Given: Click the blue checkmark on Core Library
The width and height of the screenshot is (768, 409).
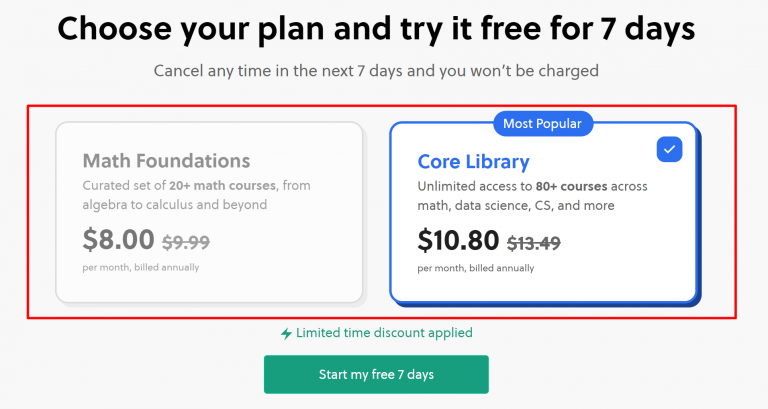Looking at the screenshot, I should pyautogui.click(x=669, y=149).
